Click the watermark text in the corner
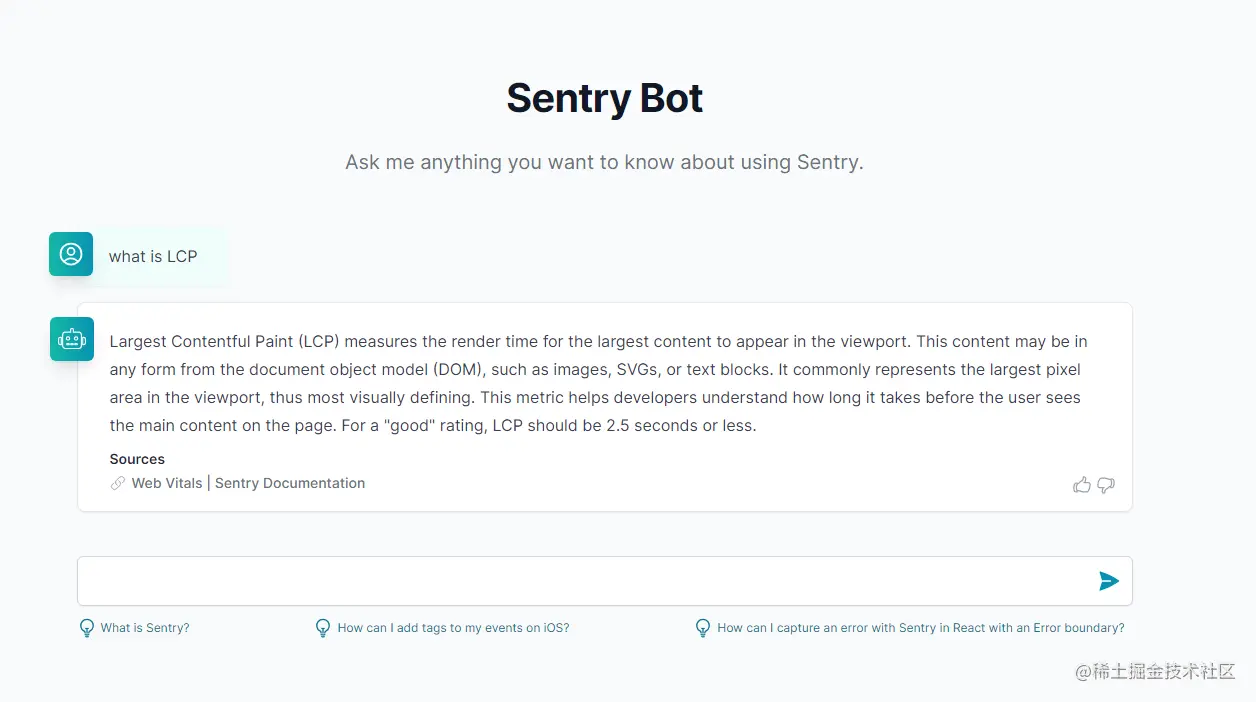The height and width of the screenshot is (702, 1256). click(x=1155, y=671)
